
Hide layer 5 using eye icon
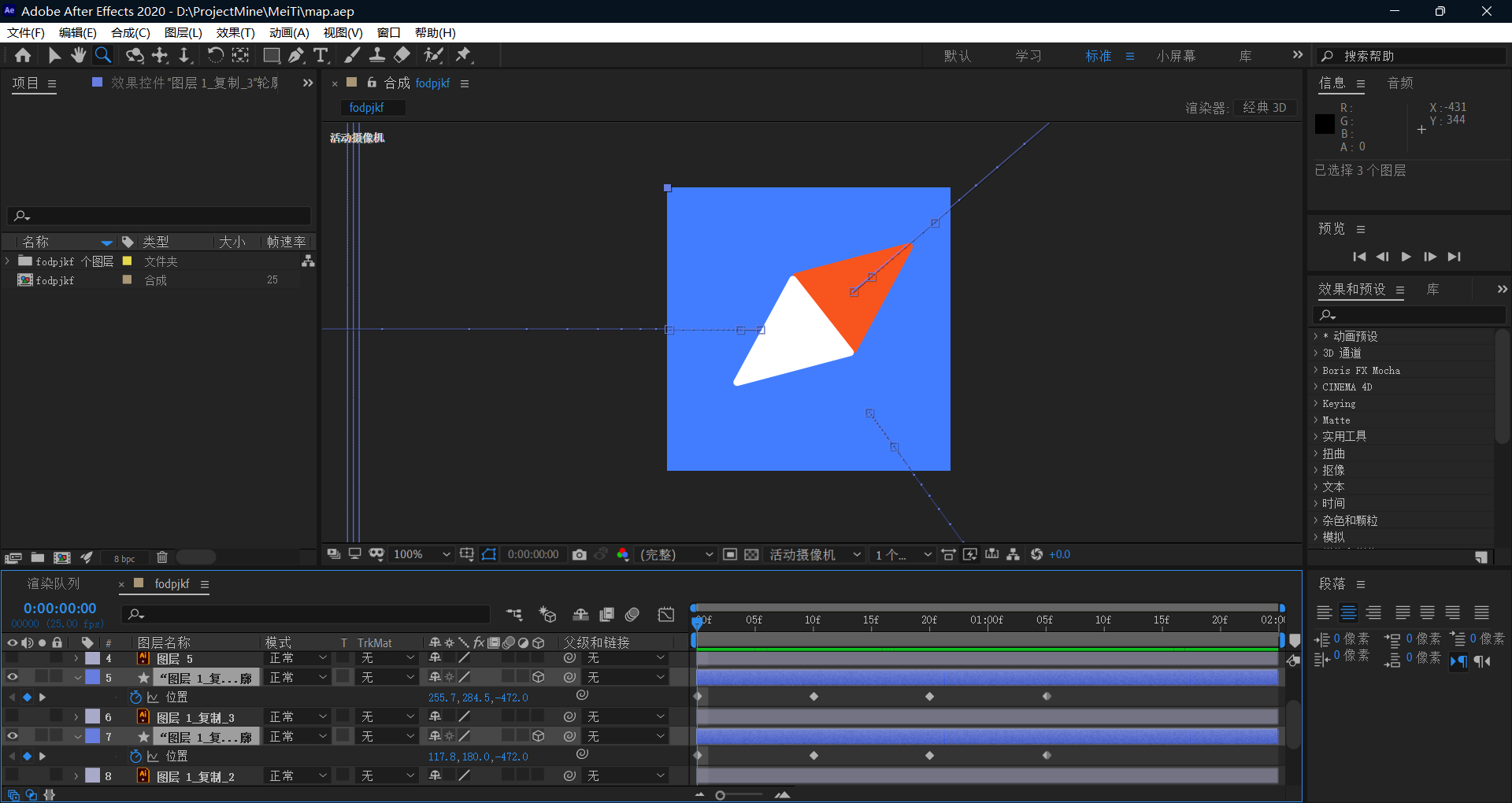13,677
